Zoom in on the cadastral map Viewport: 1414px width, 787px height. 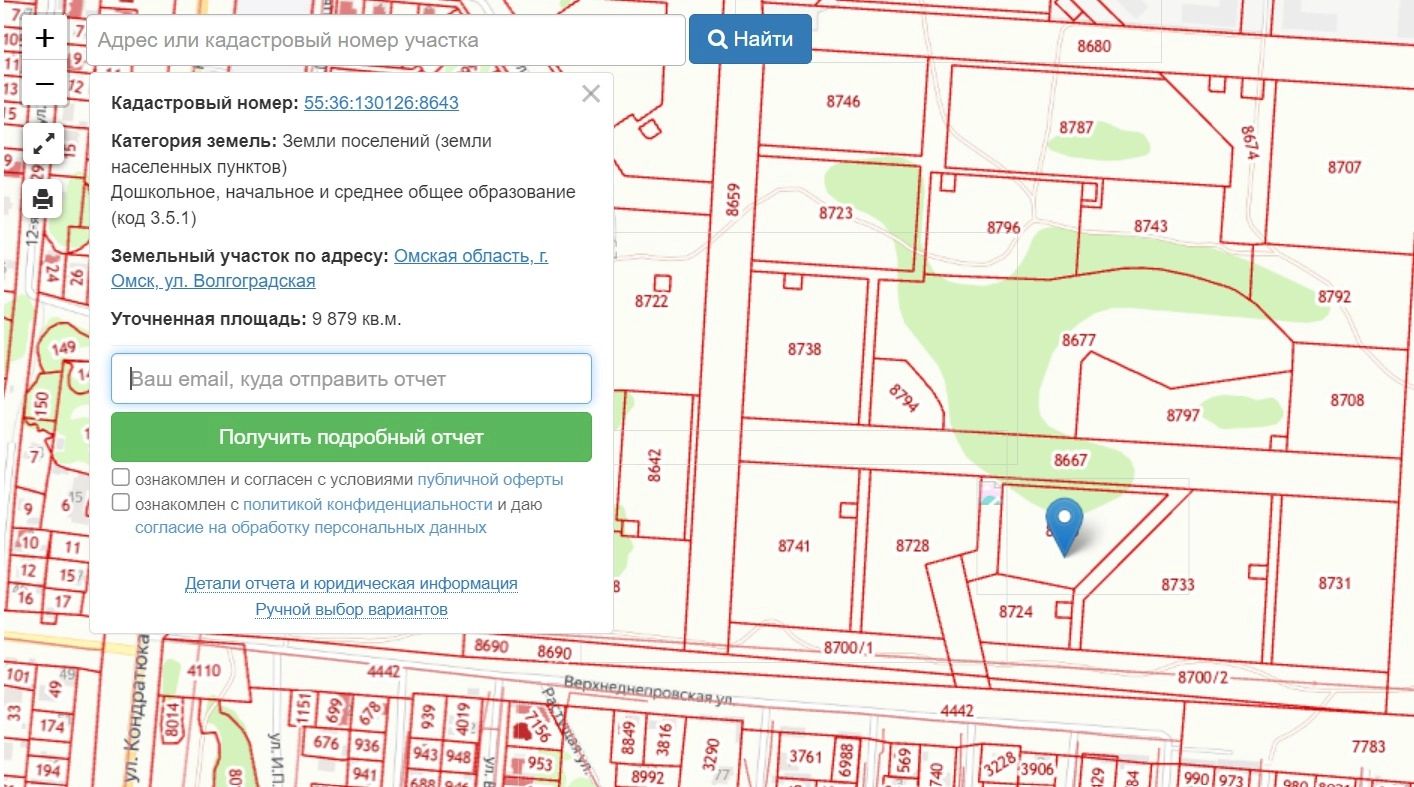tap(44, 39)
